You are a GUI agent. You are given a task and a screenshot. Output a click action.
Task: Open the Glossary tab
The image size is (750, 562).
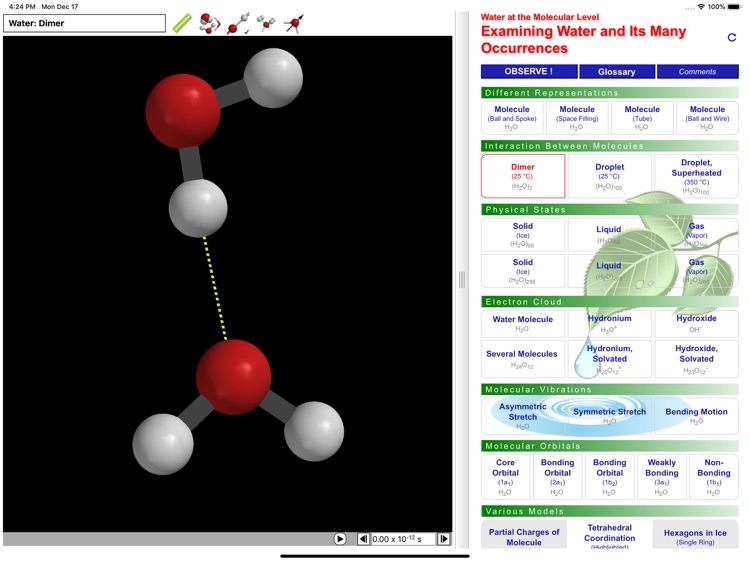[617, 71]
